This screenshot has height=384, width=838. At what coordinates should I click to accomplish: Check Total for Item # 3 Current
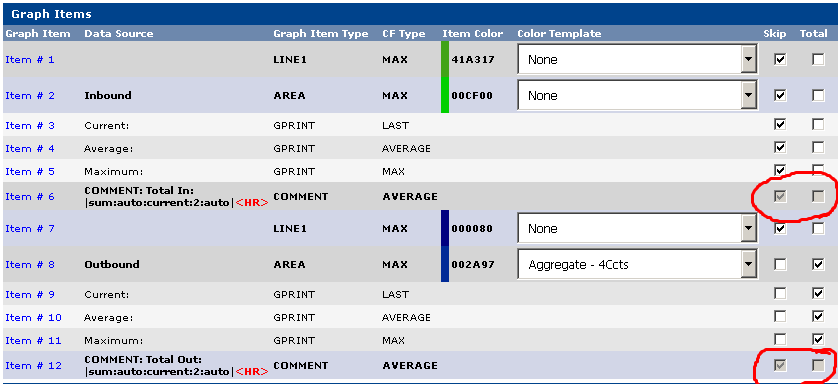tap(818, 124)
